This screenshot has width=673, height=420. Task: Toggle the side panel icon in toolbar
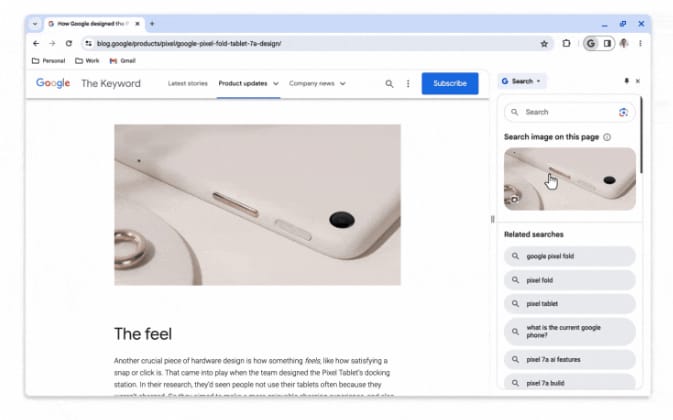(x=607, y=43)
